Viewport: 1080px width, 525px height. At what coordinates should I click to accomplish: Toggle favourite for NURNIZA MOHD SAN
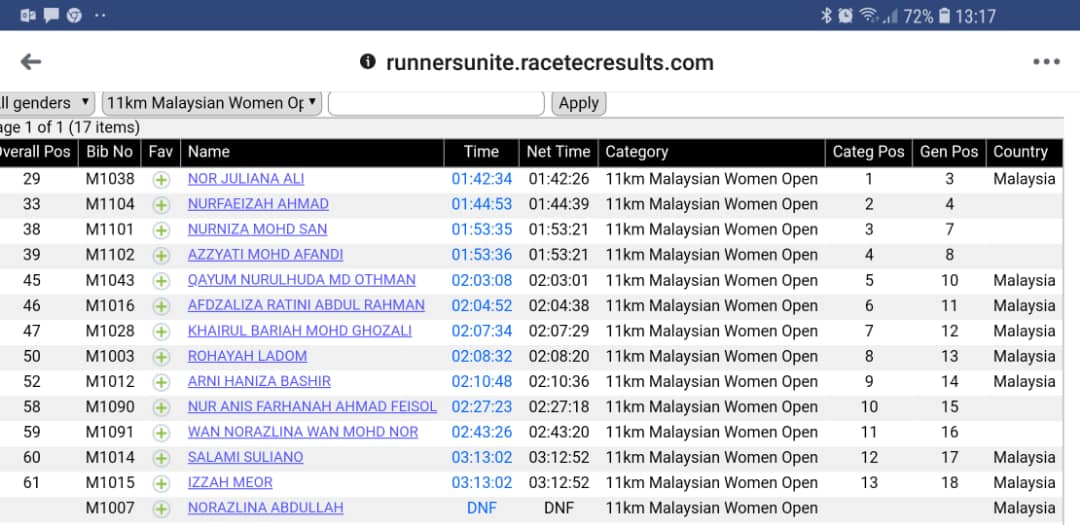pyautogui.click(x=161, y=230)
